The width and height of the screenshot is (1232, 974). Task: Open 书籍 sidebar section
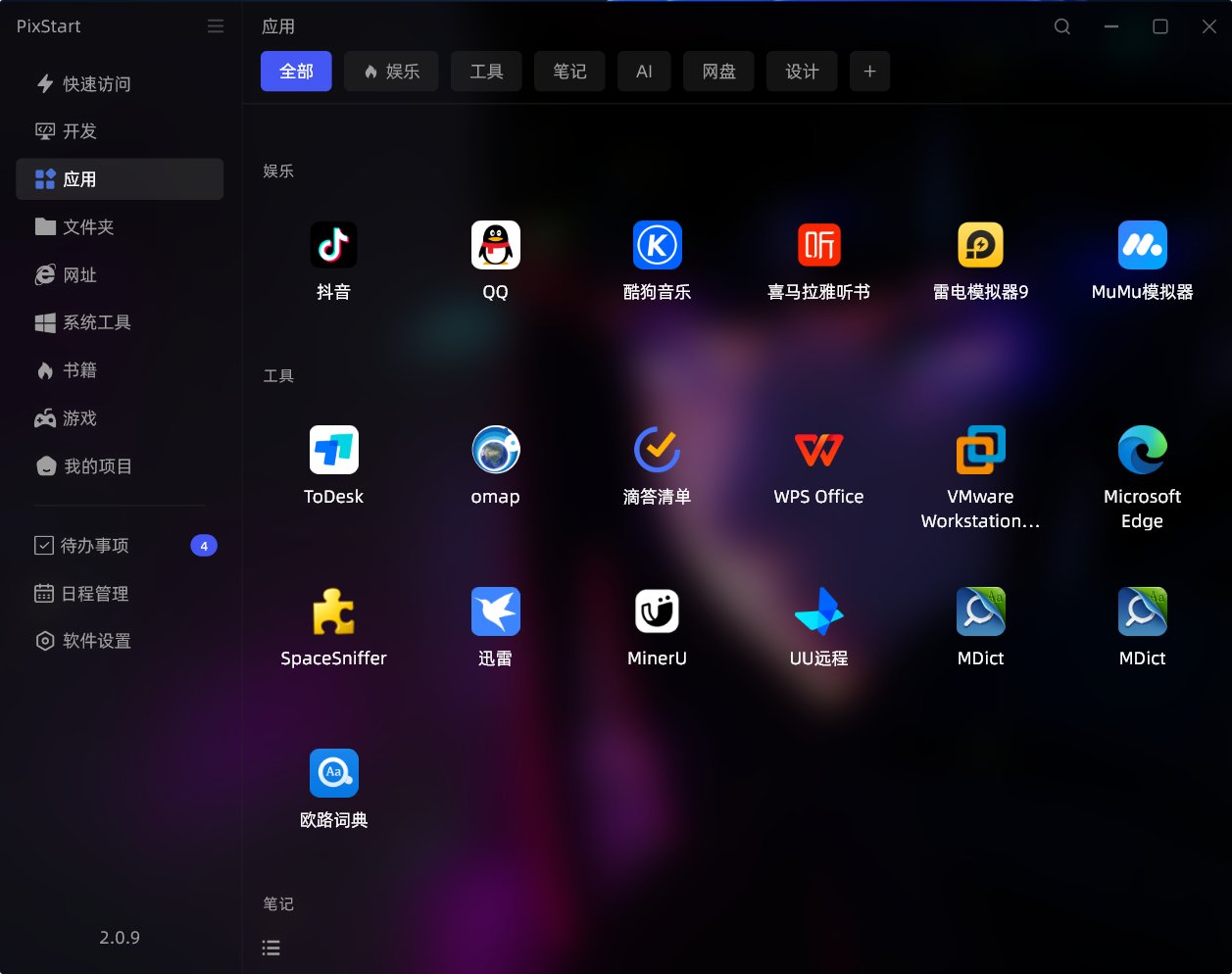coord(120,370)
